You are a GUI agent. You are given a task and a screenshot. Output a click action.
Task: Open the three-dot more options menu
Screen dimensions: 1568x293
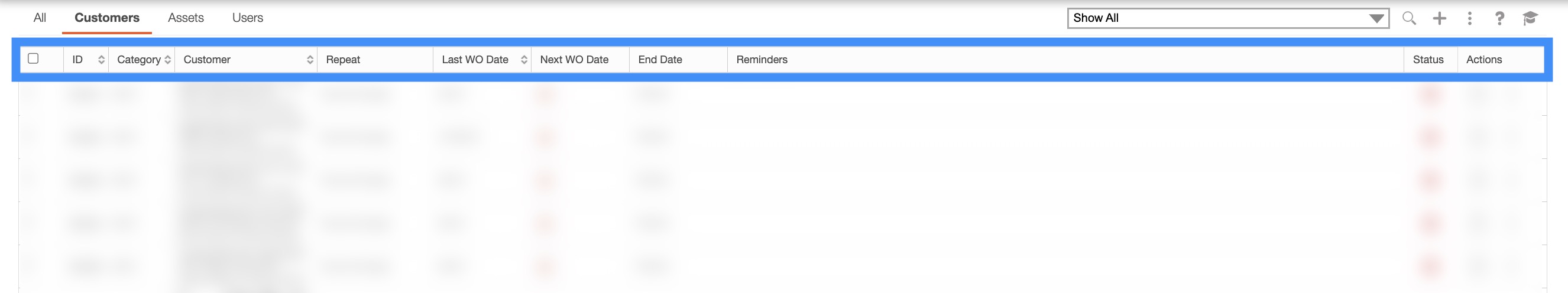pos(1469,18)
